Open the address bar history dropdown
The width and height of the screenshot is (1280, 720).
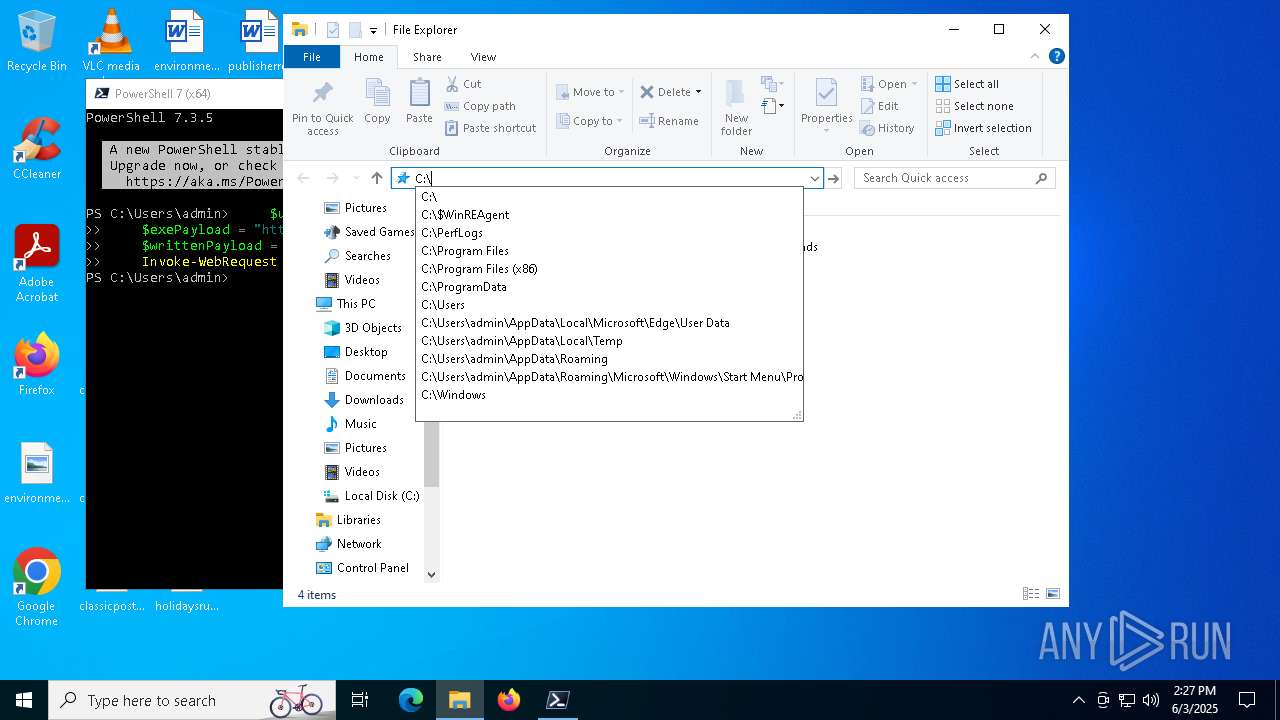coord(815,178)
